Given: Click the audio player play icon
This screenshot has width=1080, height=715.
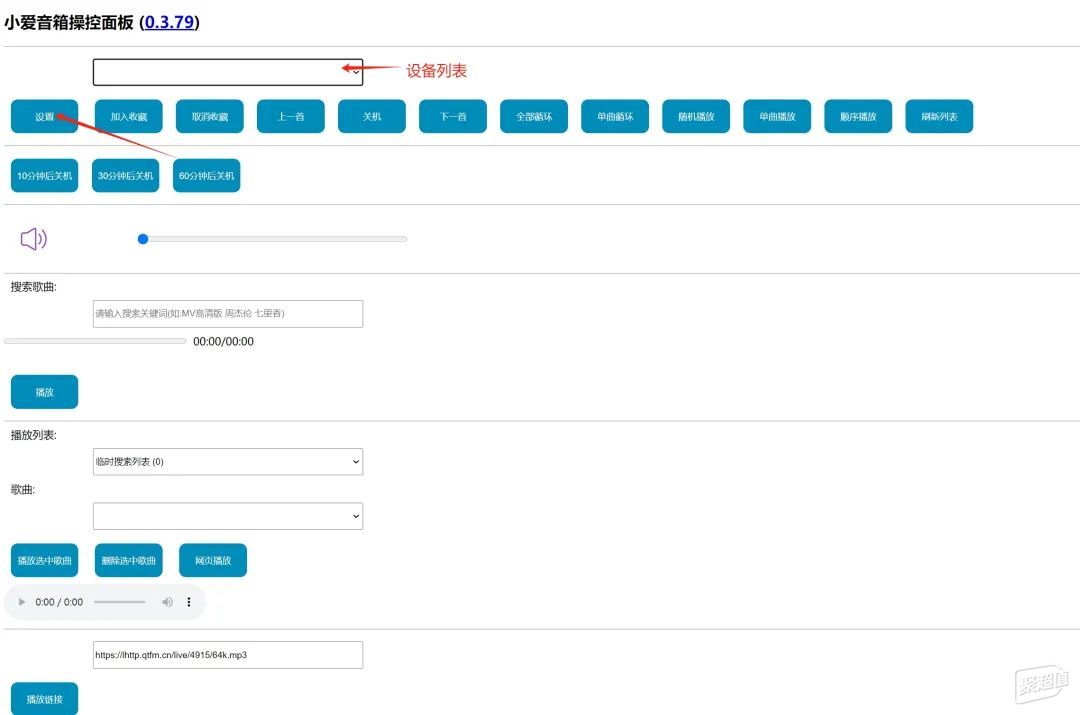Looking at the screenshot, I should (x=21, y=602).
